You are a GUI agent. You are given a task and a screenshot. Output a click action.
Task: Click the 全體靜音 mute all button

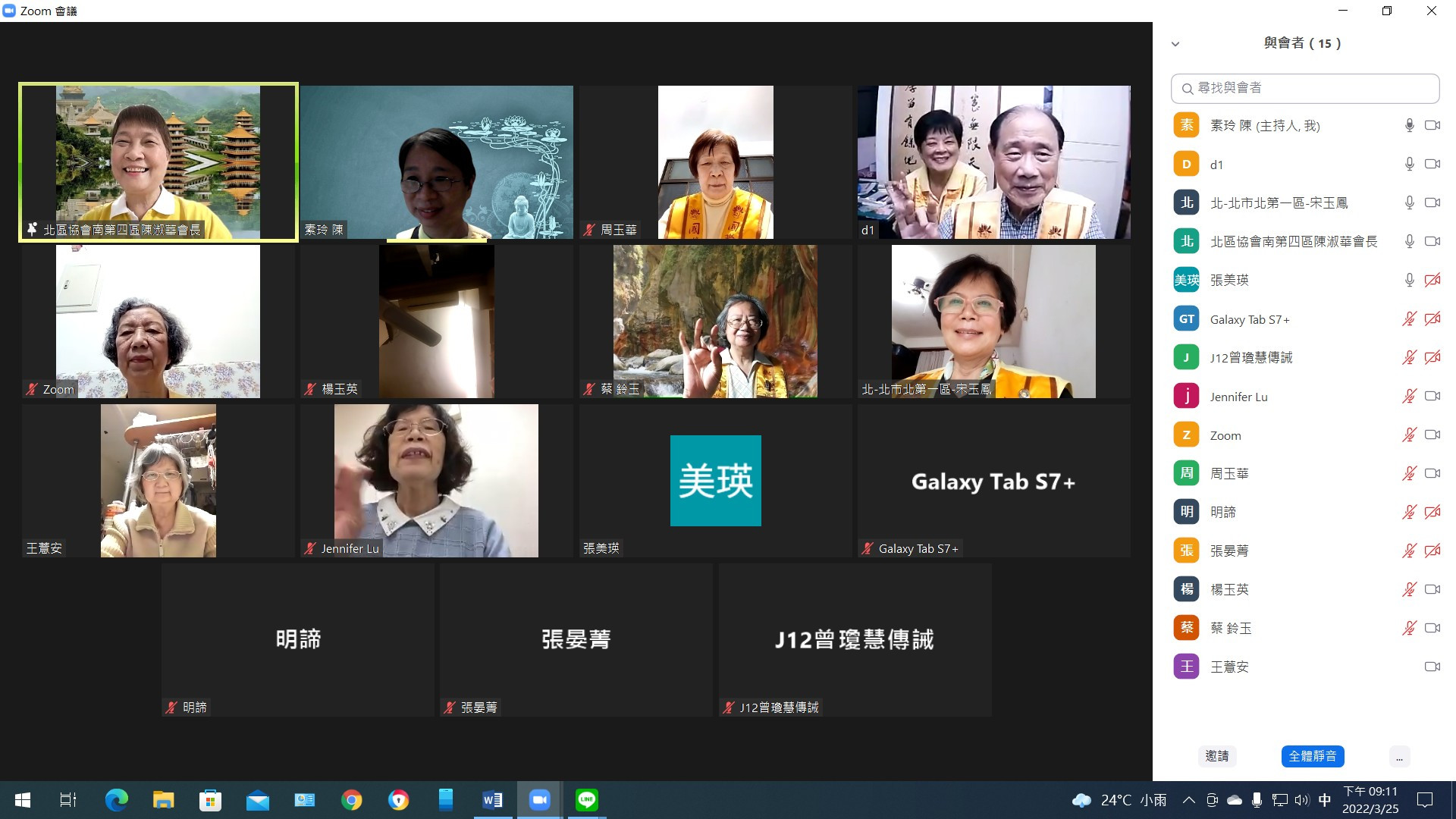pyautogui.click(x=1313, y=756)
